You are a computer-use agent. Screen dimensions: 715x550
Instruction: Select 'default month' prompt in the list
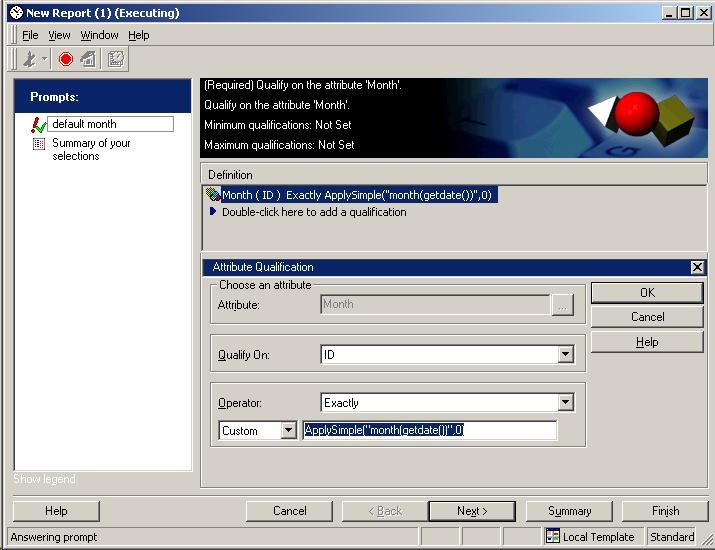point(110,124)
